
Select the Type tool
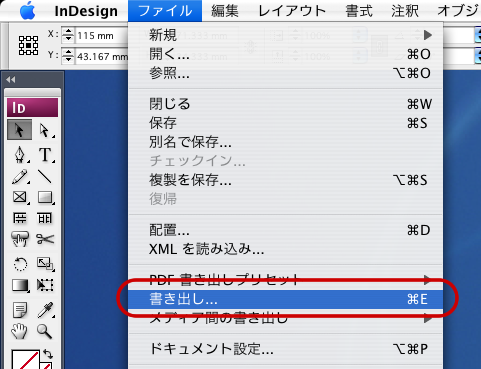45,155
